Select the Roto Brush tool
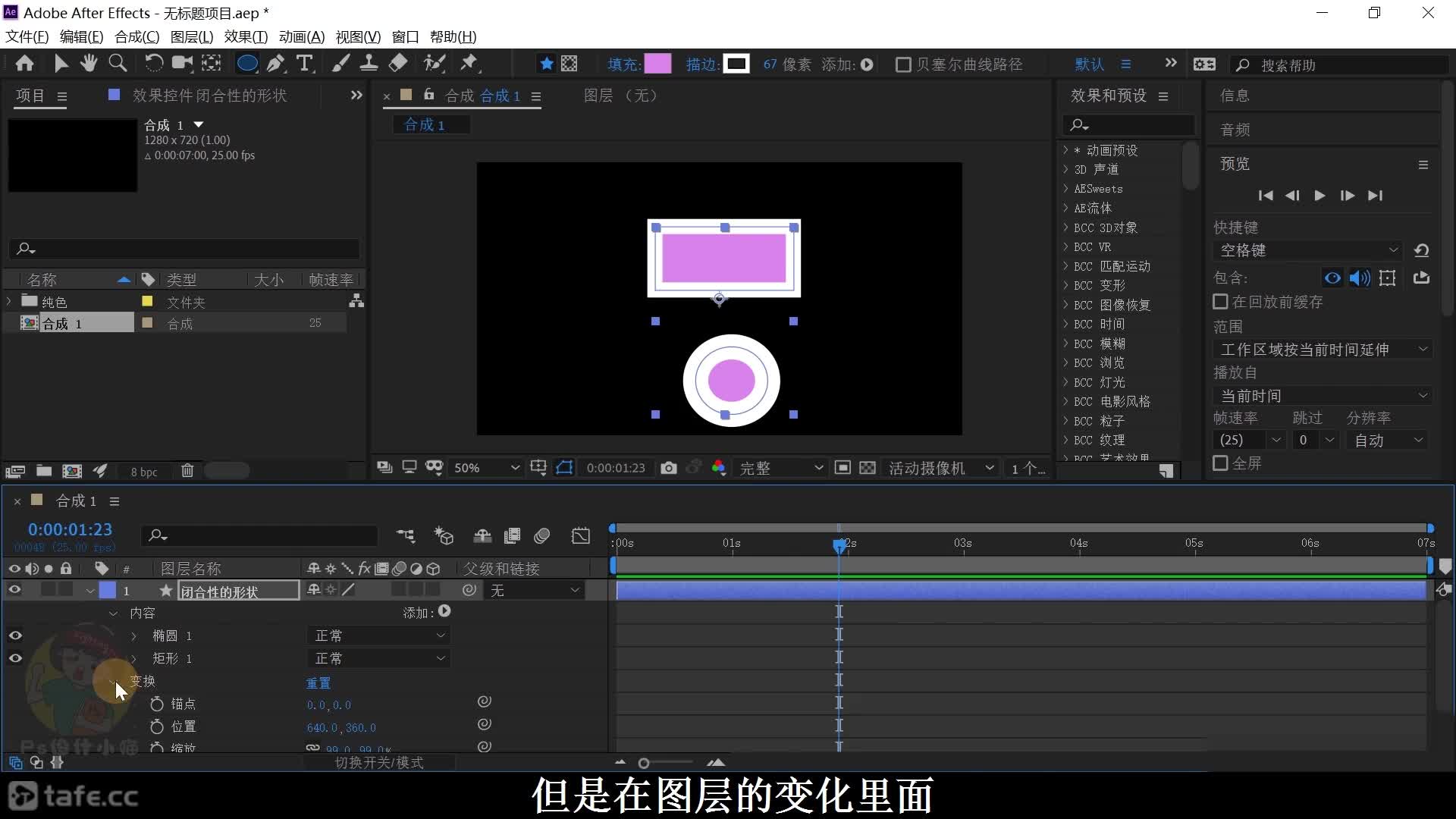Screen dimensions: 1456x819 434,64
